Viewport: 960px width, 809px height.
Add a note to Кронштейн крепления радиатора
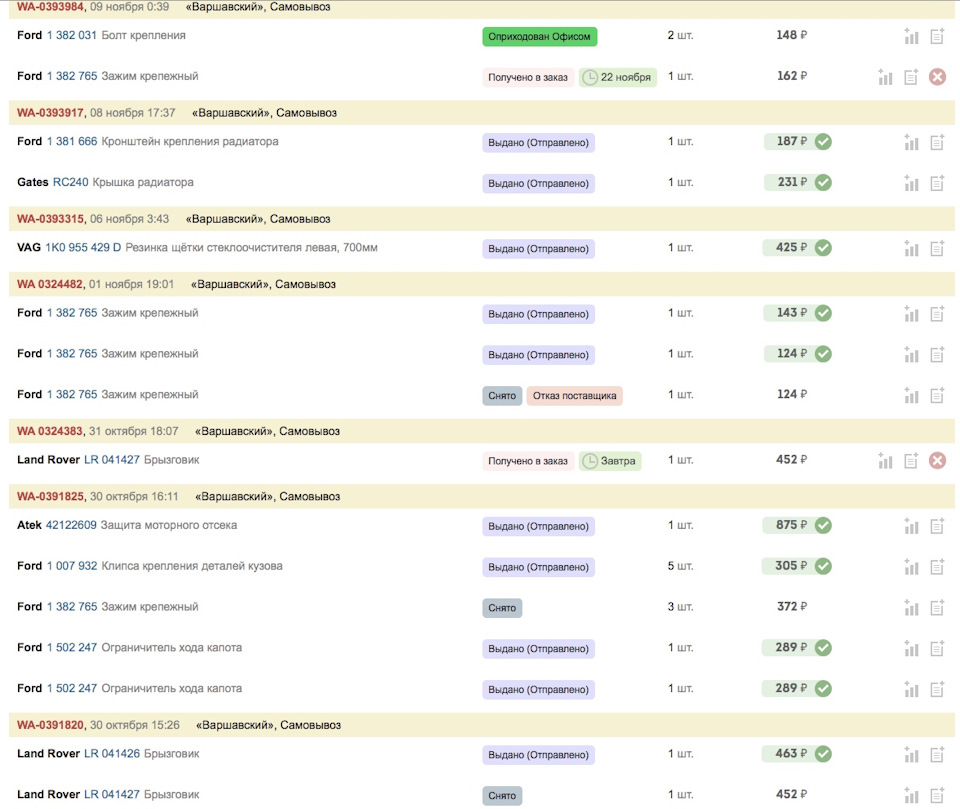click(x=937, y=142)
